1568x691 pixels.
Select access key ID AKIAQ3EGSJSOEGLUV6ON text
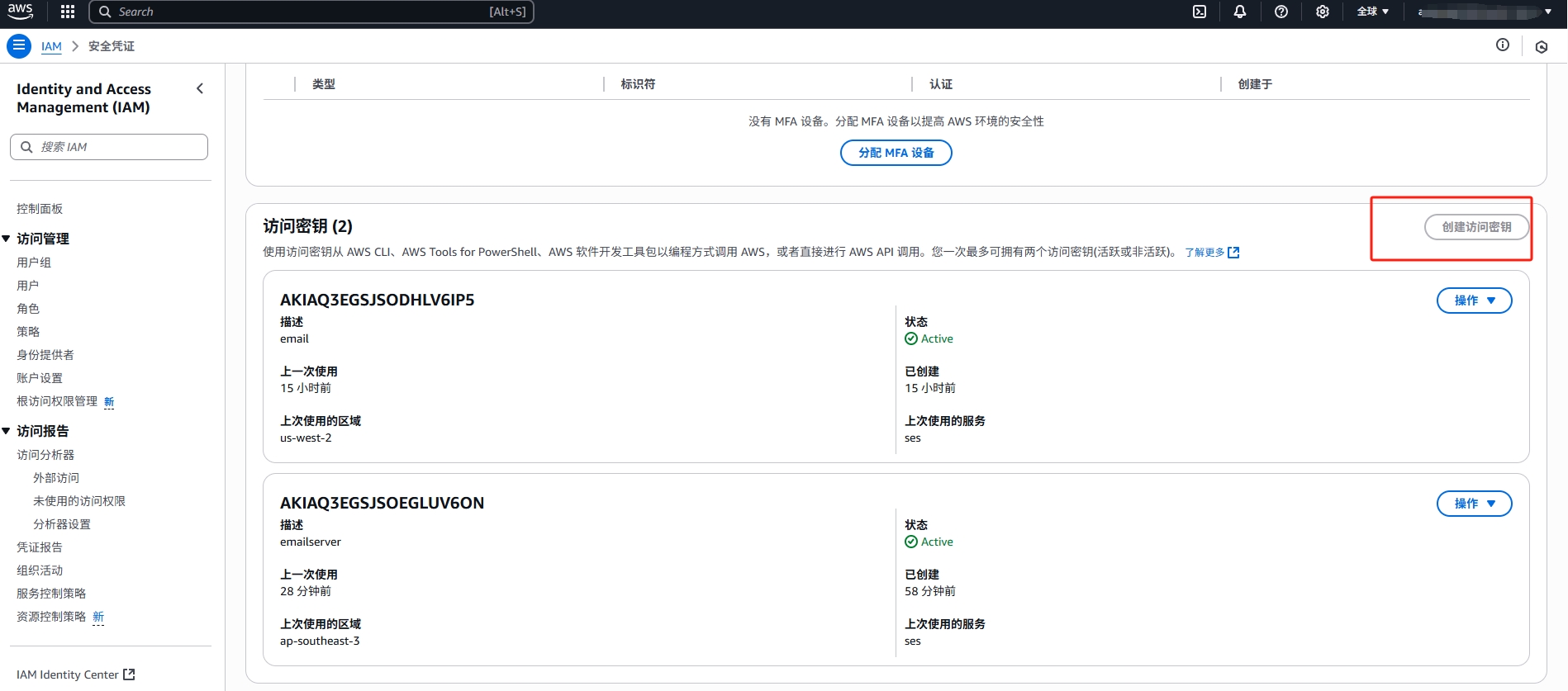coord(382,503)
